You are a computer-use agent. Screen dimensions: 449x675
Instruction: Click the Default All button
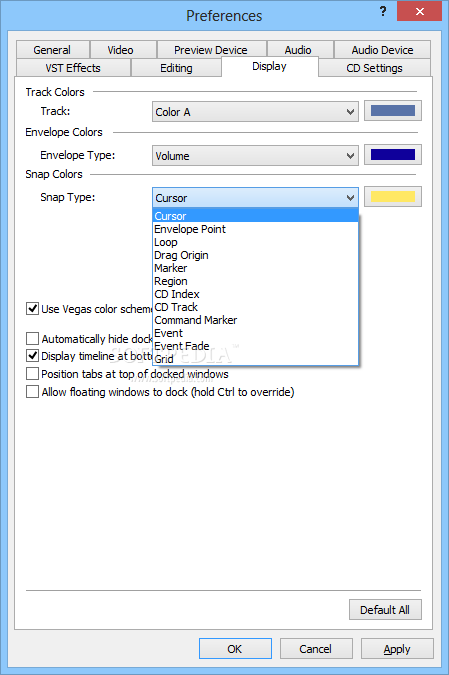click(385, 610)
